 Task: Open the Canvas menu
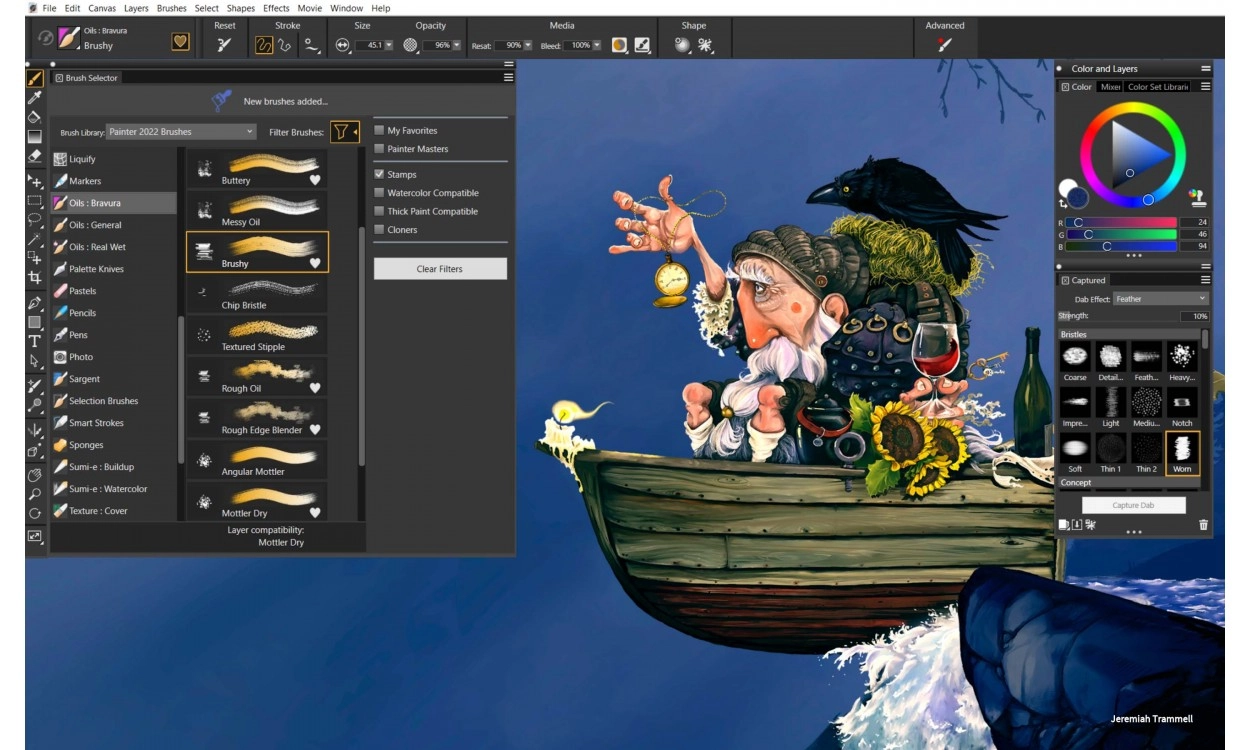click(x=102, y=8)
